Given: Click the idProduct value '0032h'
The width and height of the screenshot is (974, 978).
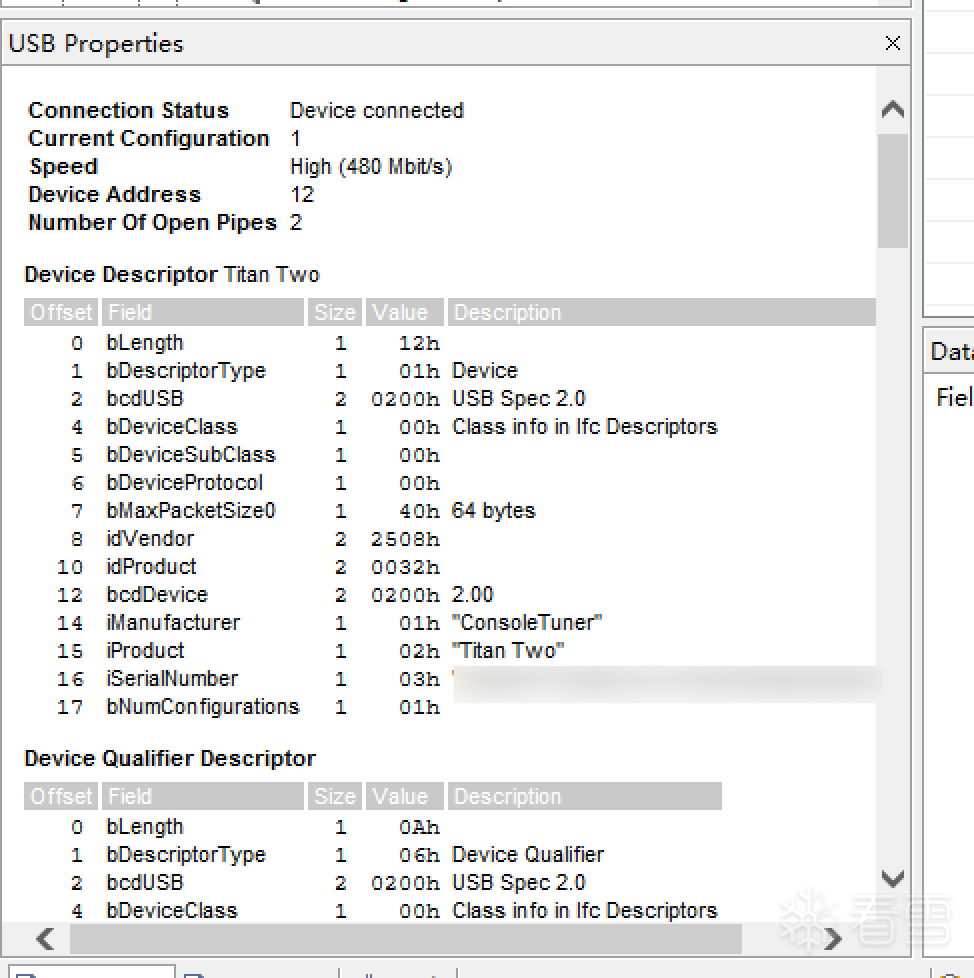Looking at the screenshot, I should pyautogui.click(x=405, y=567).
